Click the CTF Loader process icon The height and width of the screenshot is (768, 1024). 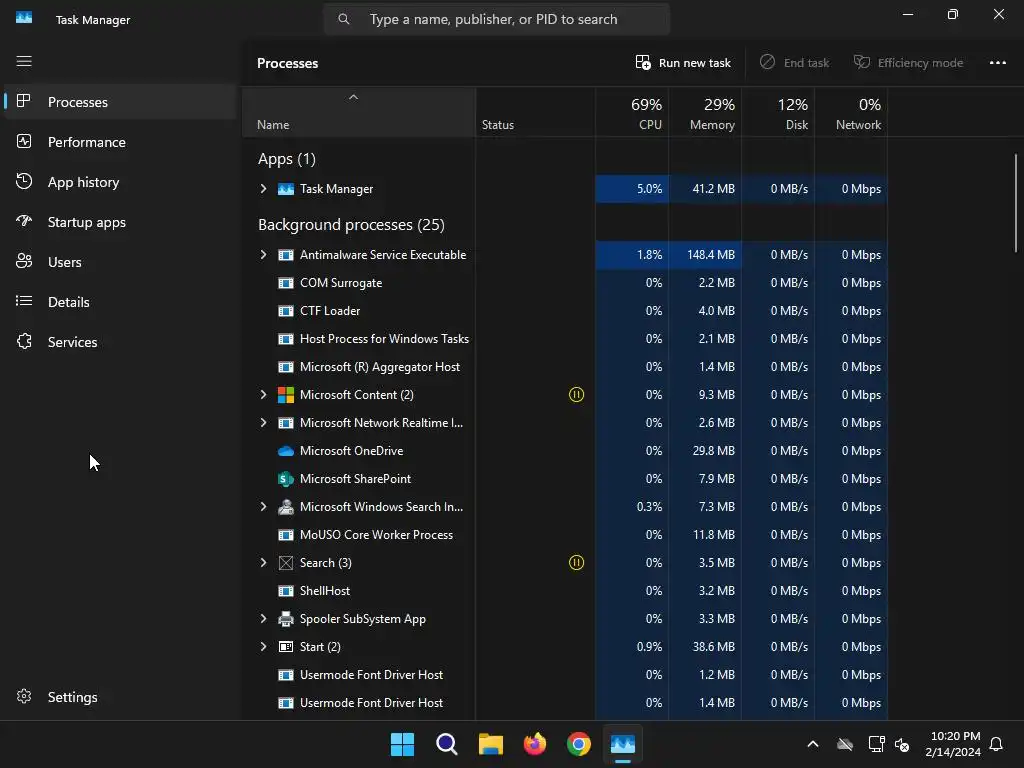[285, 311]
